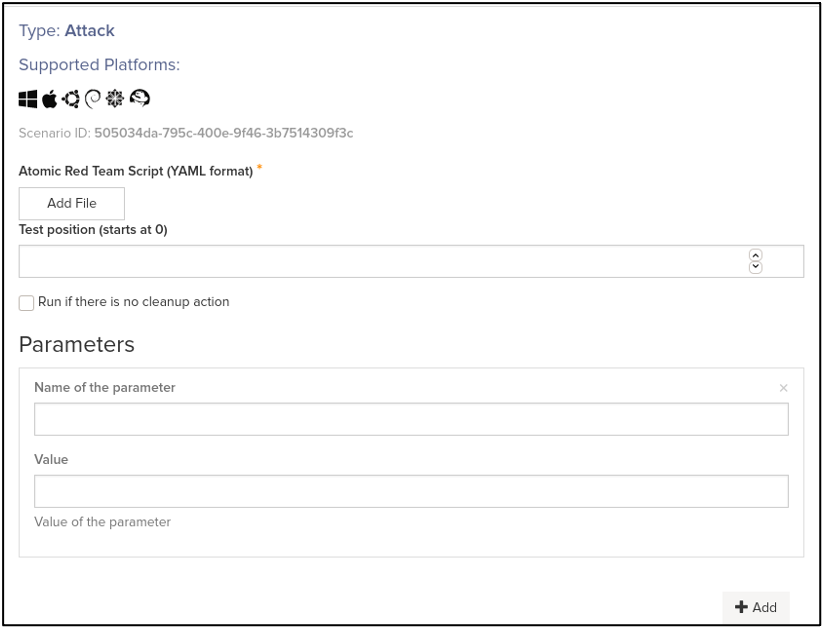Screen dimensions: 822x629
Task: Click the Scenario ID value text
Action: click(223, 133)
